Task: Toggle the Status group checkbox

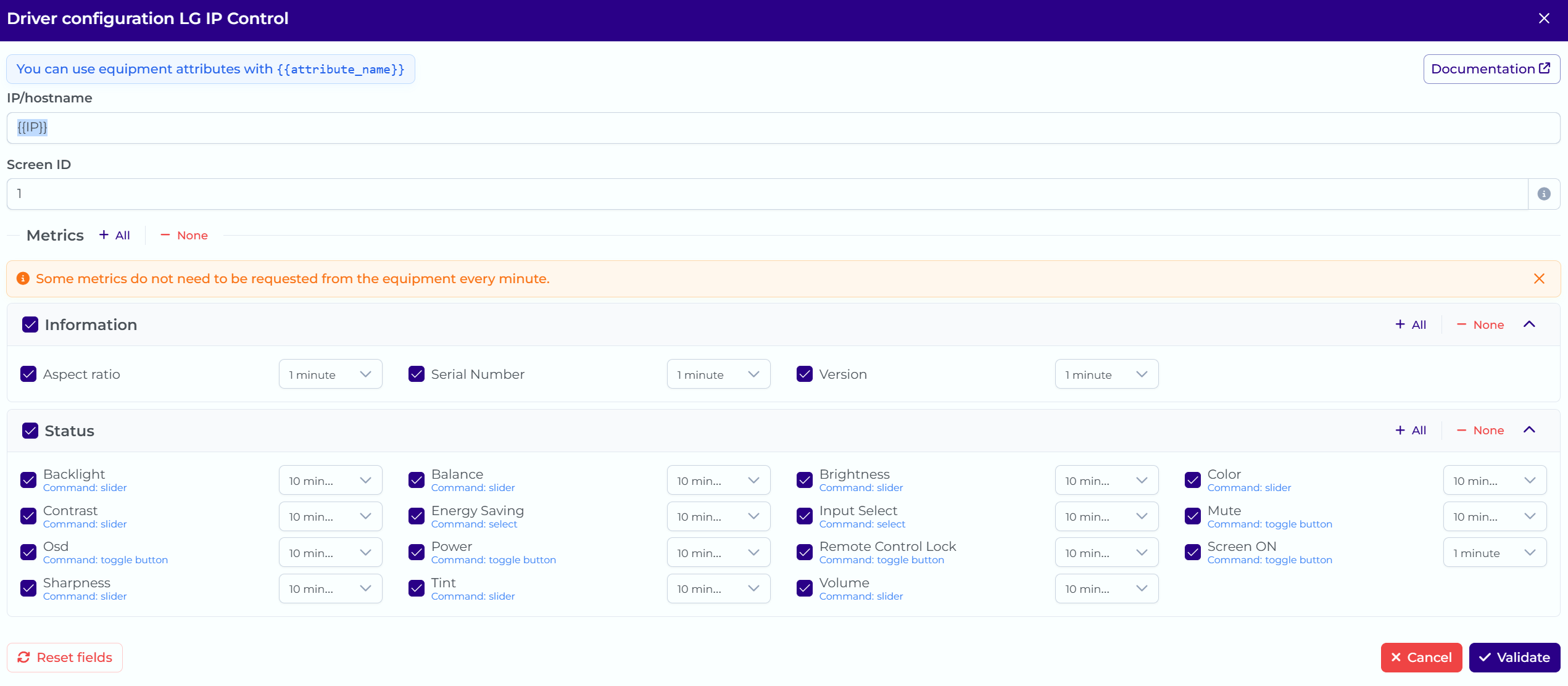Action: point(30,431)
